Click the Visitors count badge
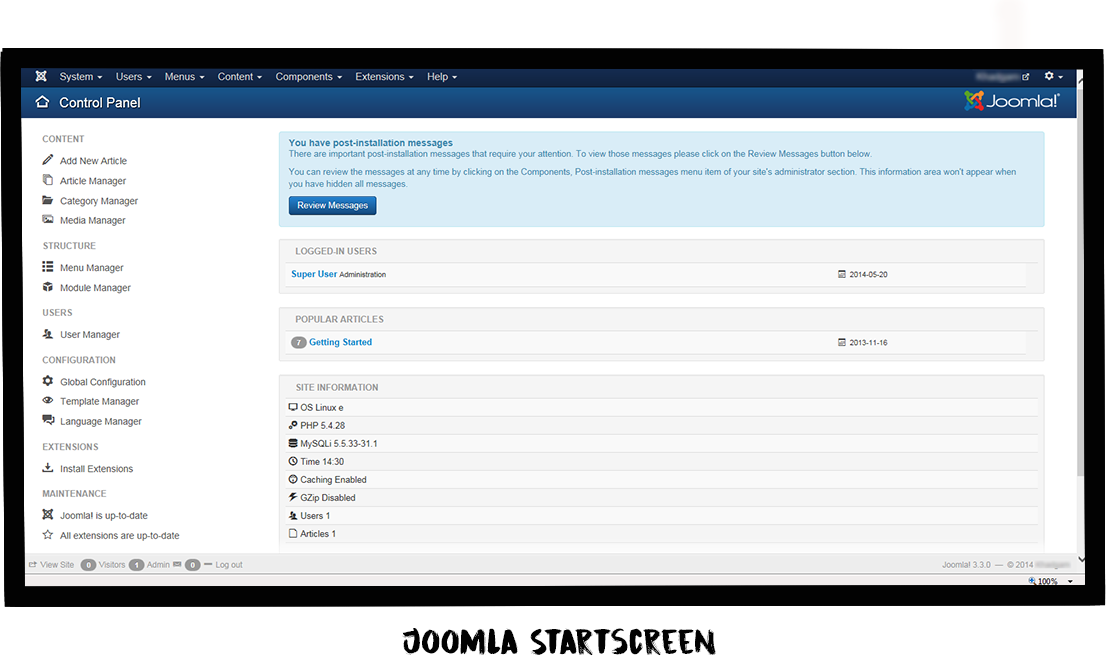Viewport: 1106px width, 656px height. 88,564
